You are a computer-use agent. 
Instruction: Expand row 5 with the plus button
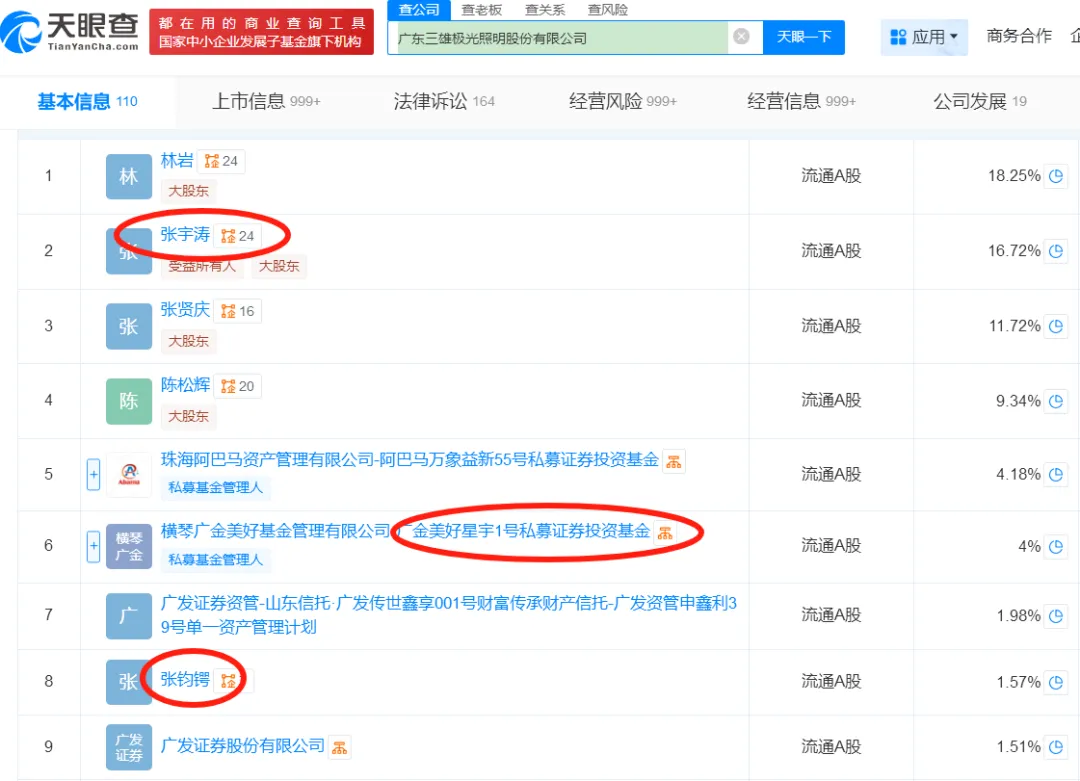94,475
